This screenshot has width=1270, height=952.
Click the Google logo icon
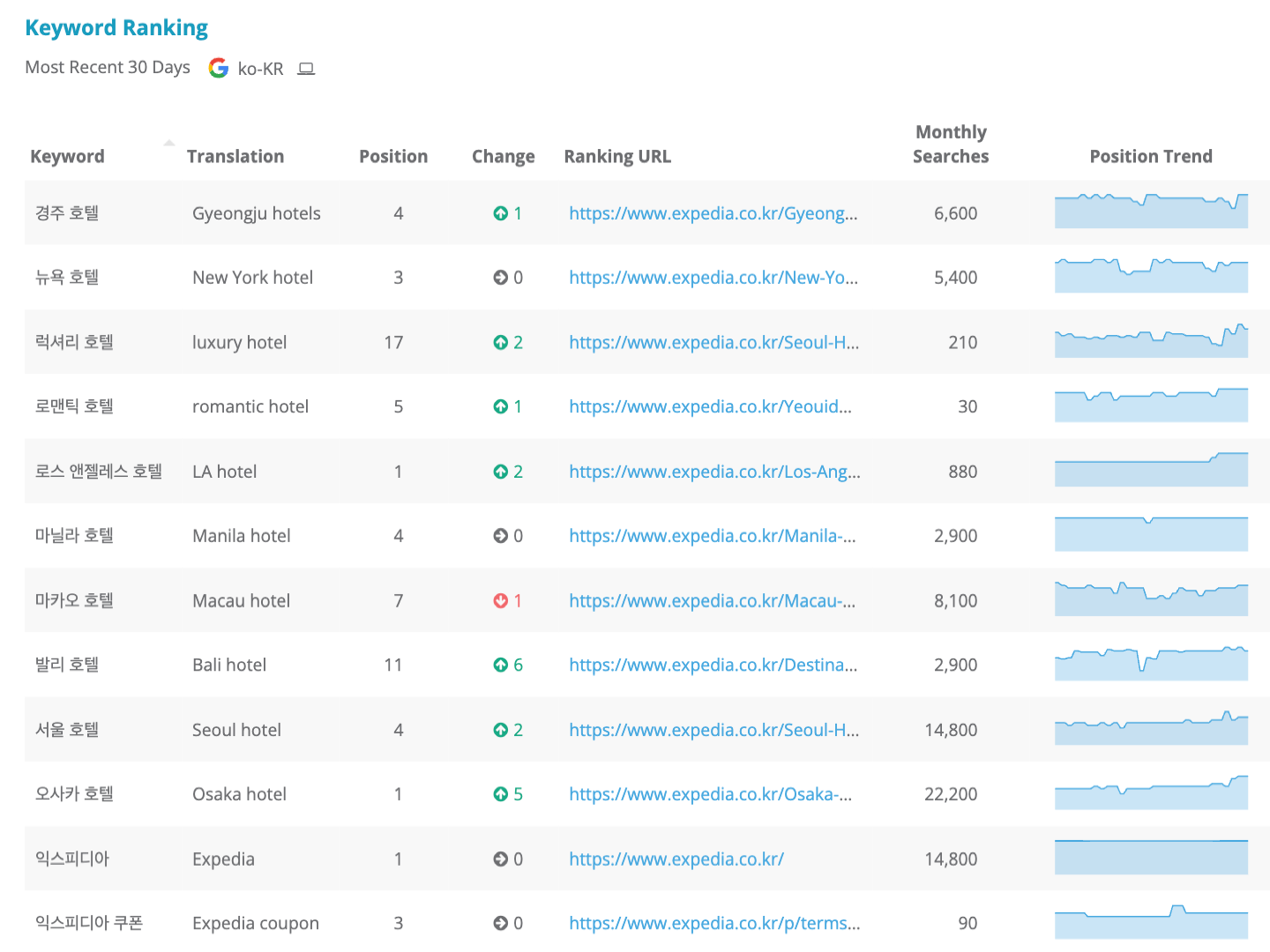point(218,68)
